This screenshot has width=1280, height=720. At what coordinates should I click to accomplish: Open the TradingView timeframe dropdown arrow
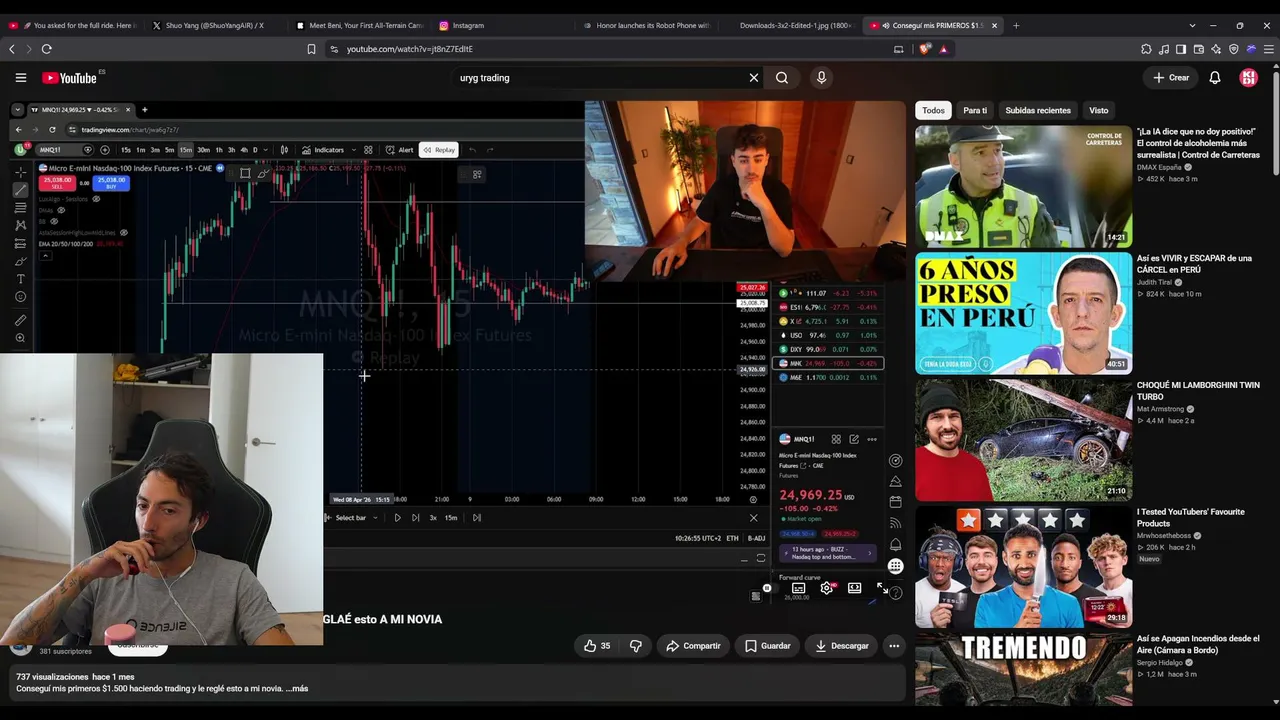click(267, 150)
